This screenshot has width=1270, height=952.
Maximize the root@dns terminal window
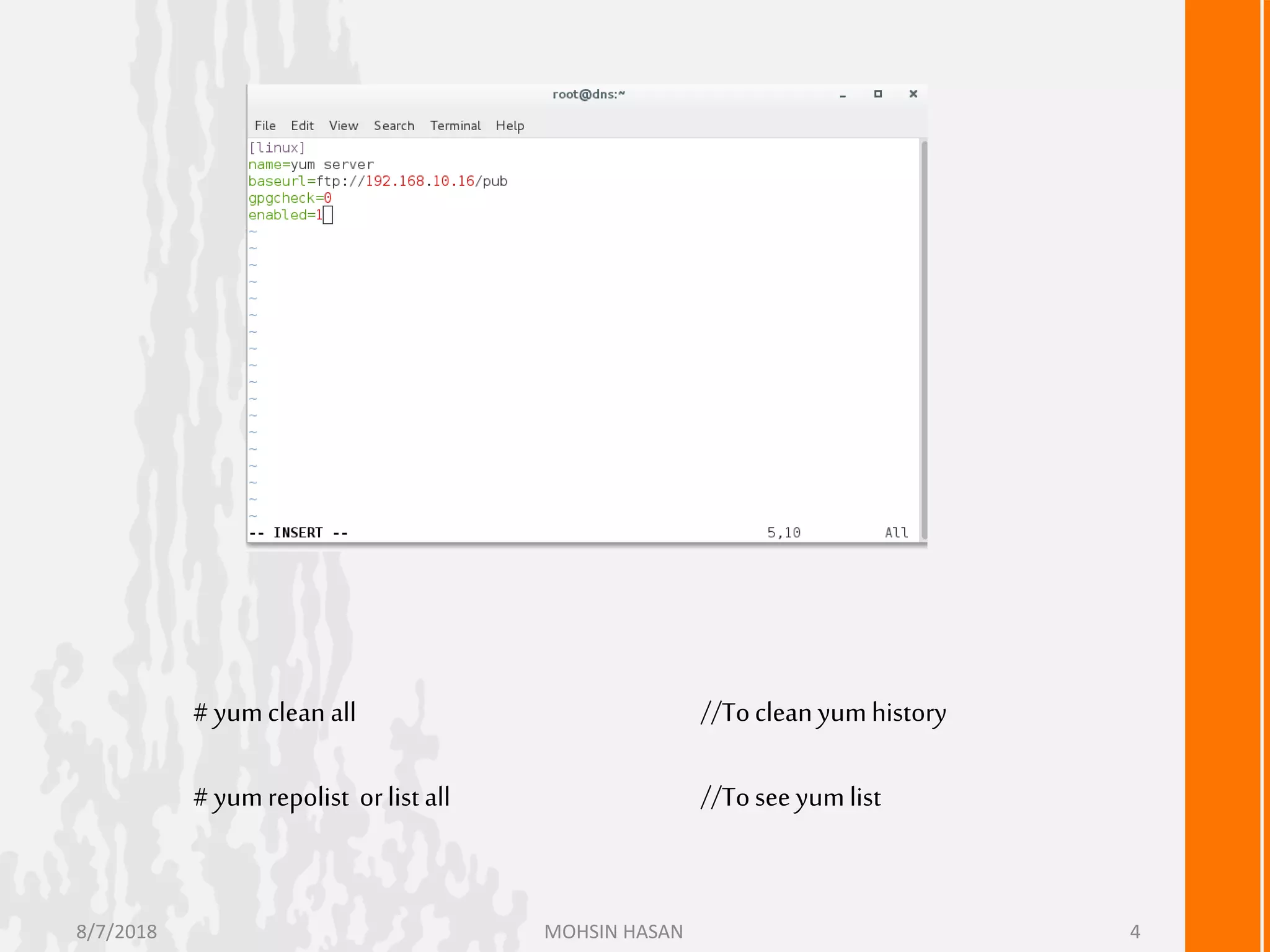pyautogui.click(x=877, y=94)
